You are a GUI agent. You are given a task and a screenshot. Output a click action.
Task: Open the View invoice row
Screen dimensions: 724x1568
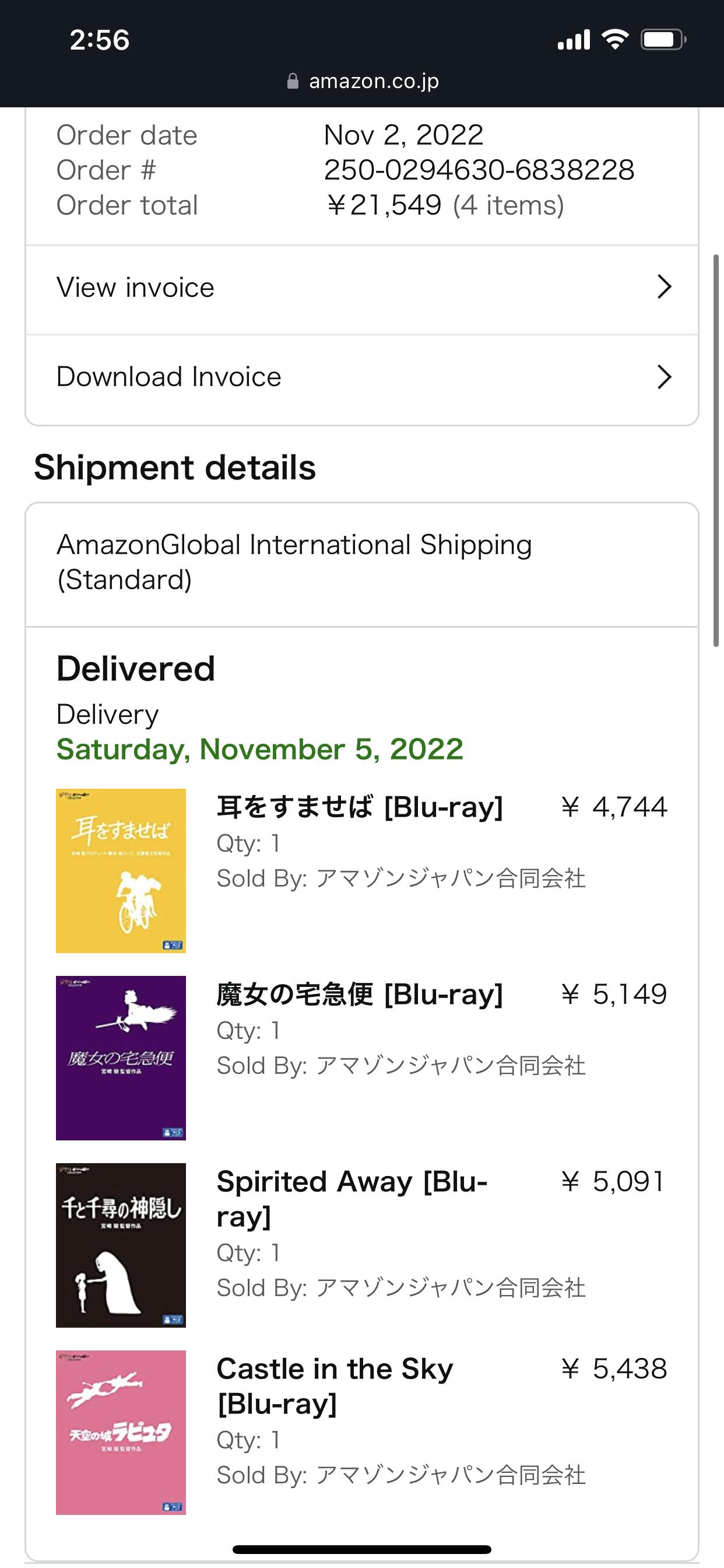pos(361,288)
